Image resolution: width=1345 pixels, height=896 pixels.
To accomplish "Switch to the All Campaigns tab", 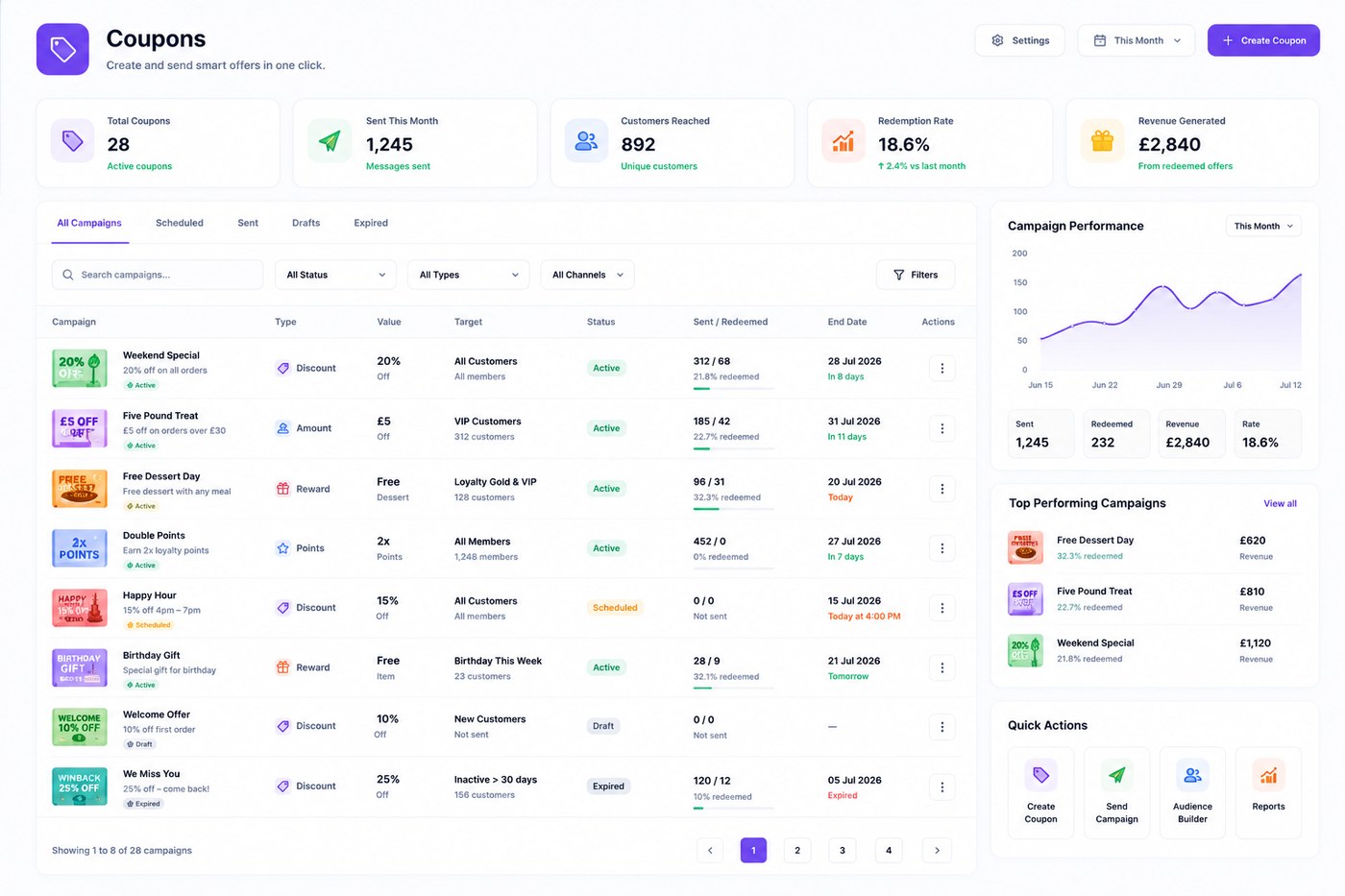I will click(89, 223).
